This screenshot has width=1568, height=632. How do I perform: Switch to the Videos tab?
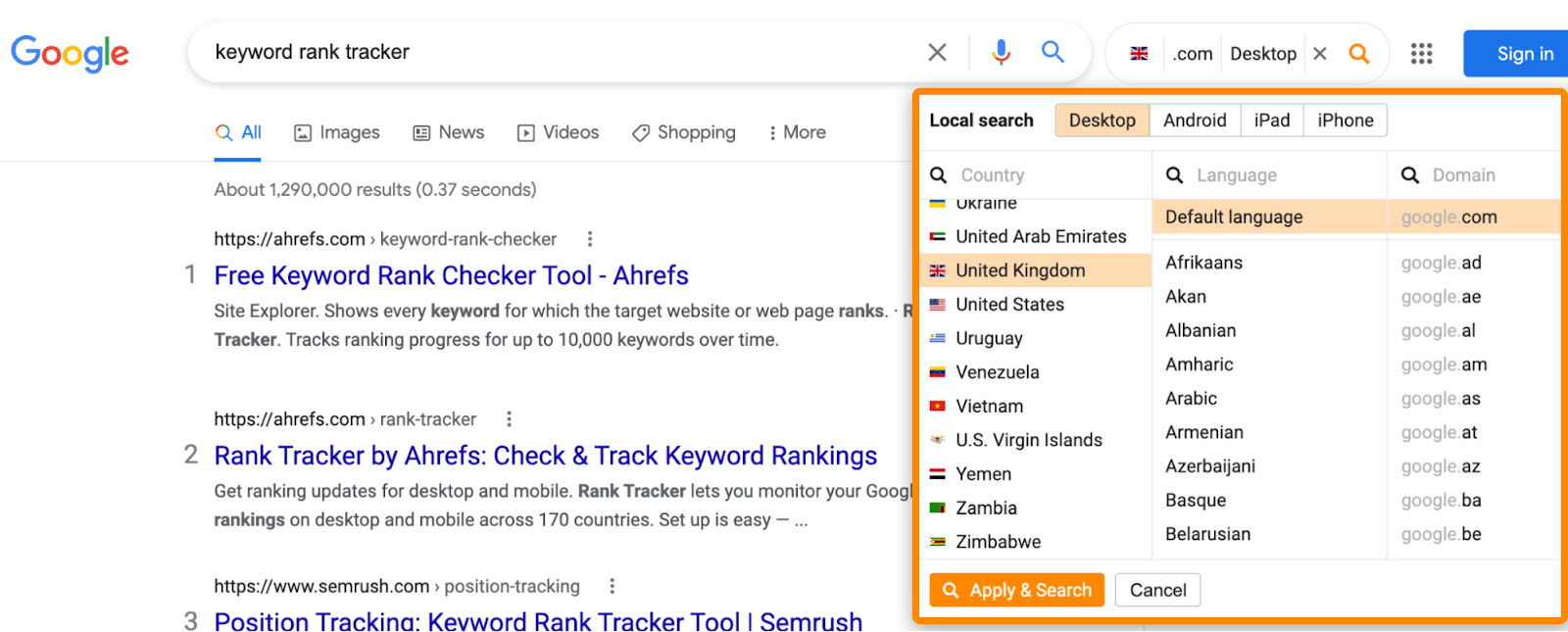pos(559,132)
